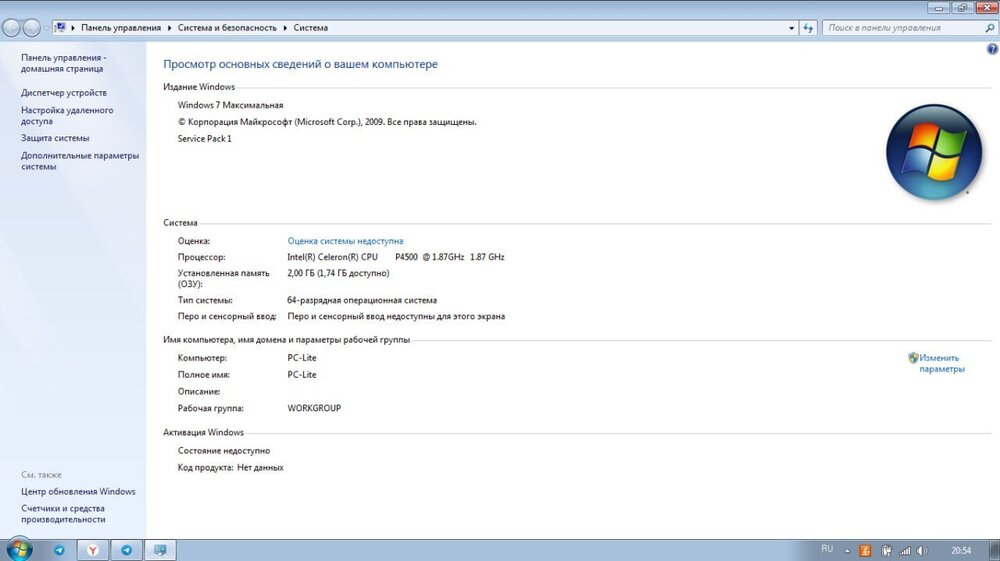Go back with the navigation Back button
The width and height of the screenshot is (1000, 561).
coord(12,28)
